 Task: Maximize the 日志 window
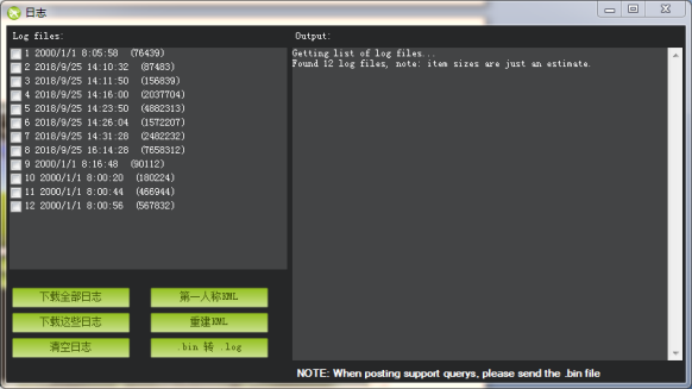(633, 9)
